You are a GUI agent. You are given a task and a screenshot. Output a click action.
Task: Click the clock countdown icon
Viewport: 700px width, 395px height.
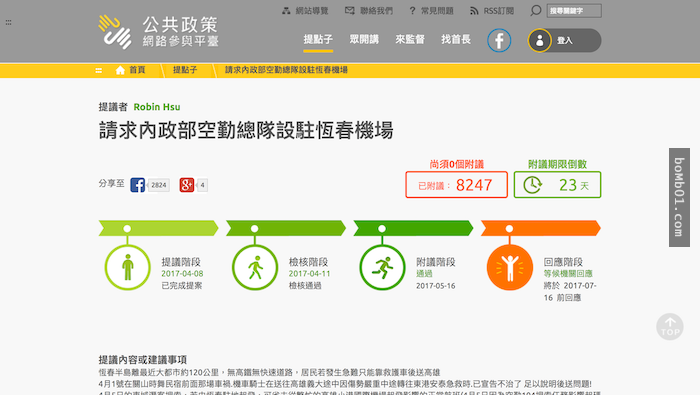click(x=532, y=185)
